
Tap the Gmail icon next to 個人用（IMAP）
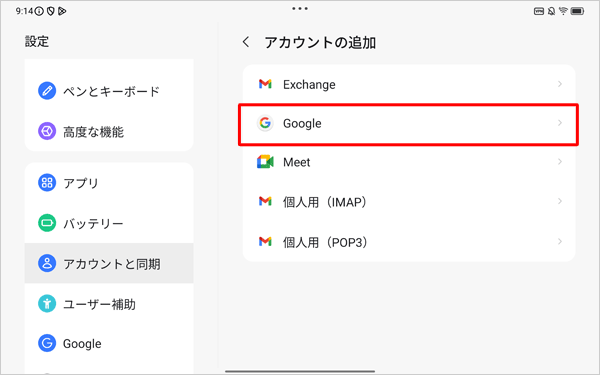point(265,201)
